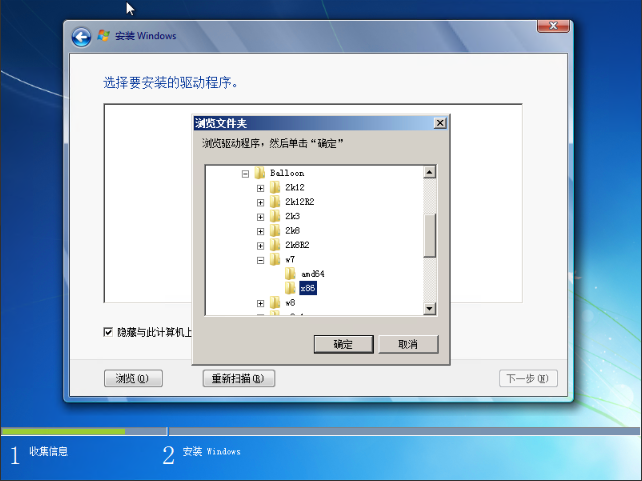Select the highlighted x86 folder name

pyautogui.click(x=308, y=288)
